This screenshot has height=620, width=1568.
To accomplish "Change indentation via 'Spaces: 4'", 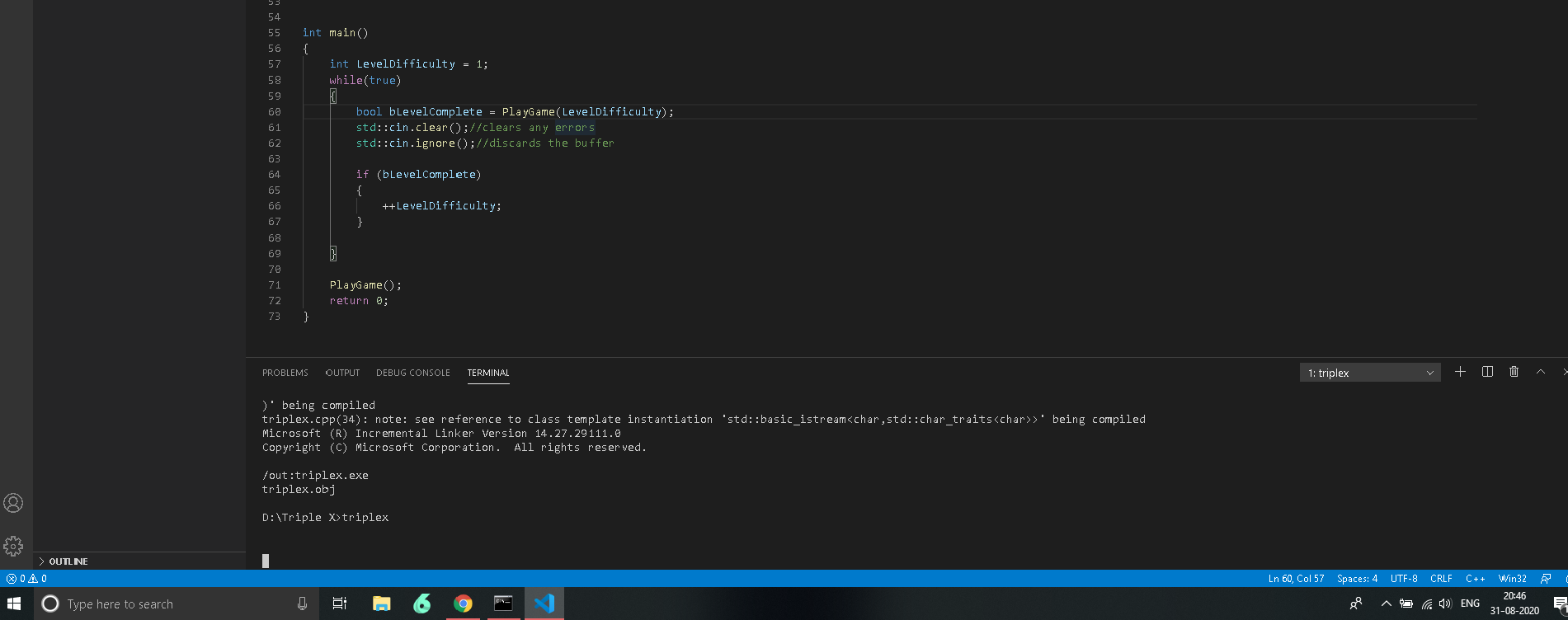I will point(1357,579).
